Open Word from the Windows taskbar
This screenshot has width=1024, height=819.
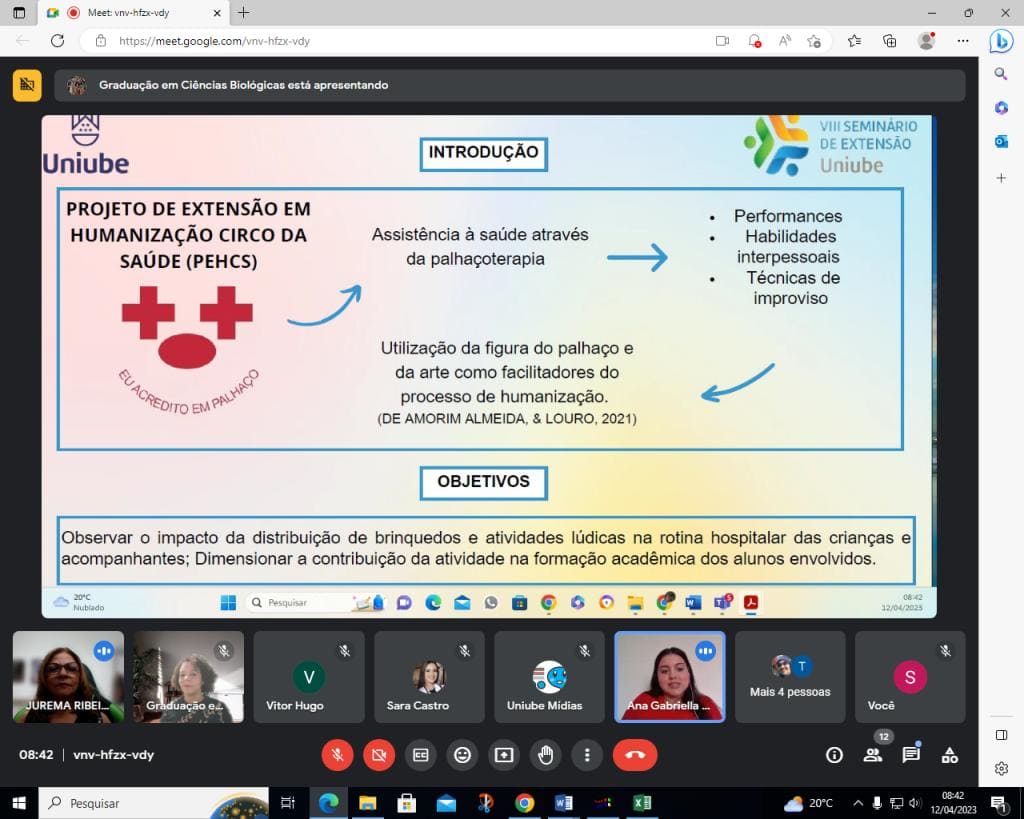coord(564,803)
